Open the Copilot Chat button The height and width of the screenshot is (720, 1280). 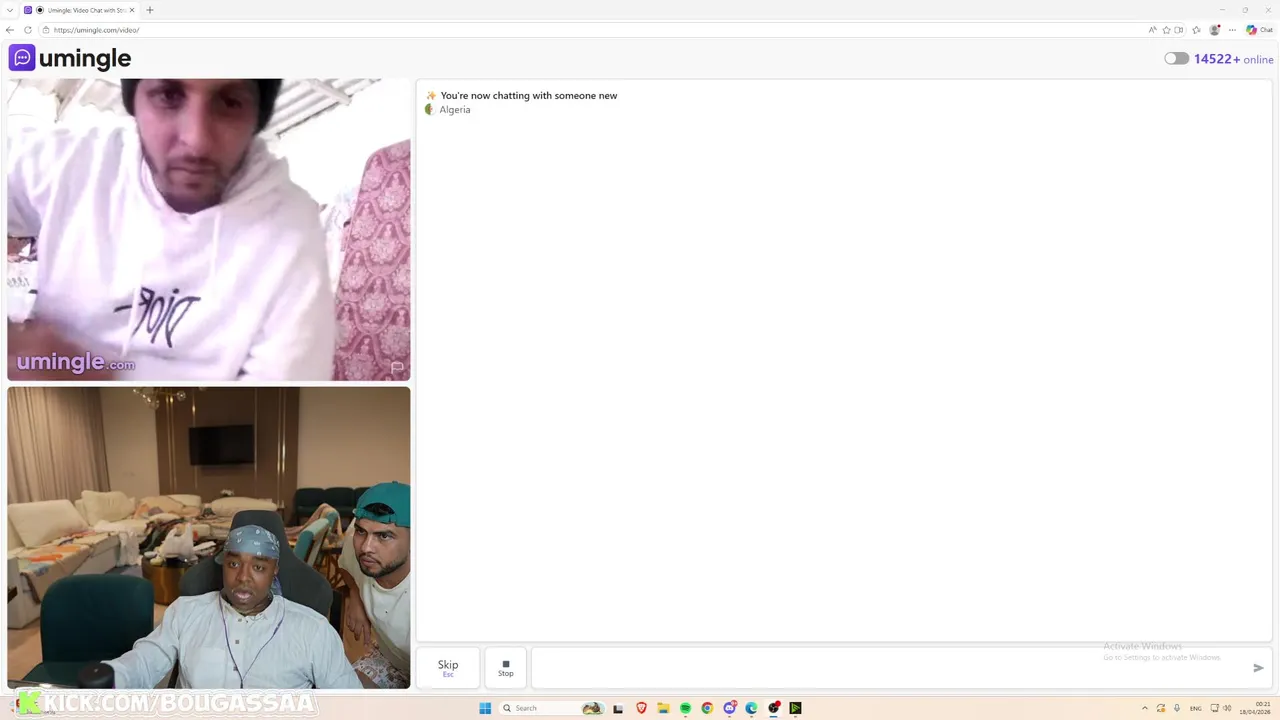pos(1259,30)
